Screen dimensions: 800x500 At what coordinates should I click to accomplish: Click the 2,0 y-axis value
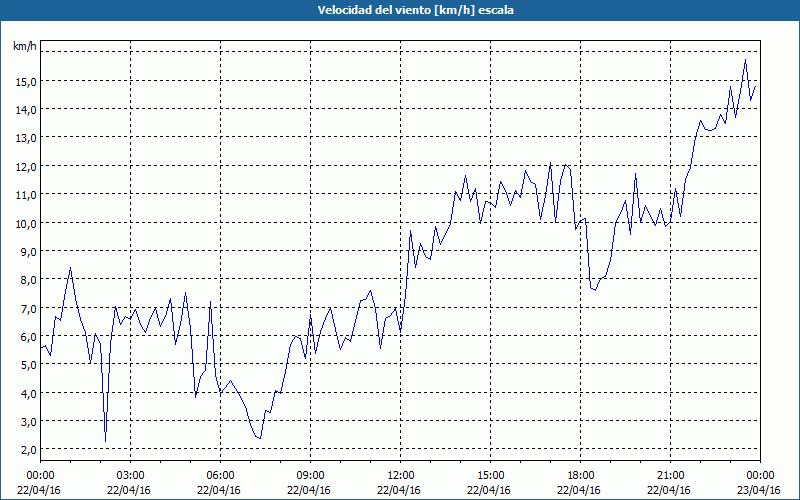tap(29, 449)
